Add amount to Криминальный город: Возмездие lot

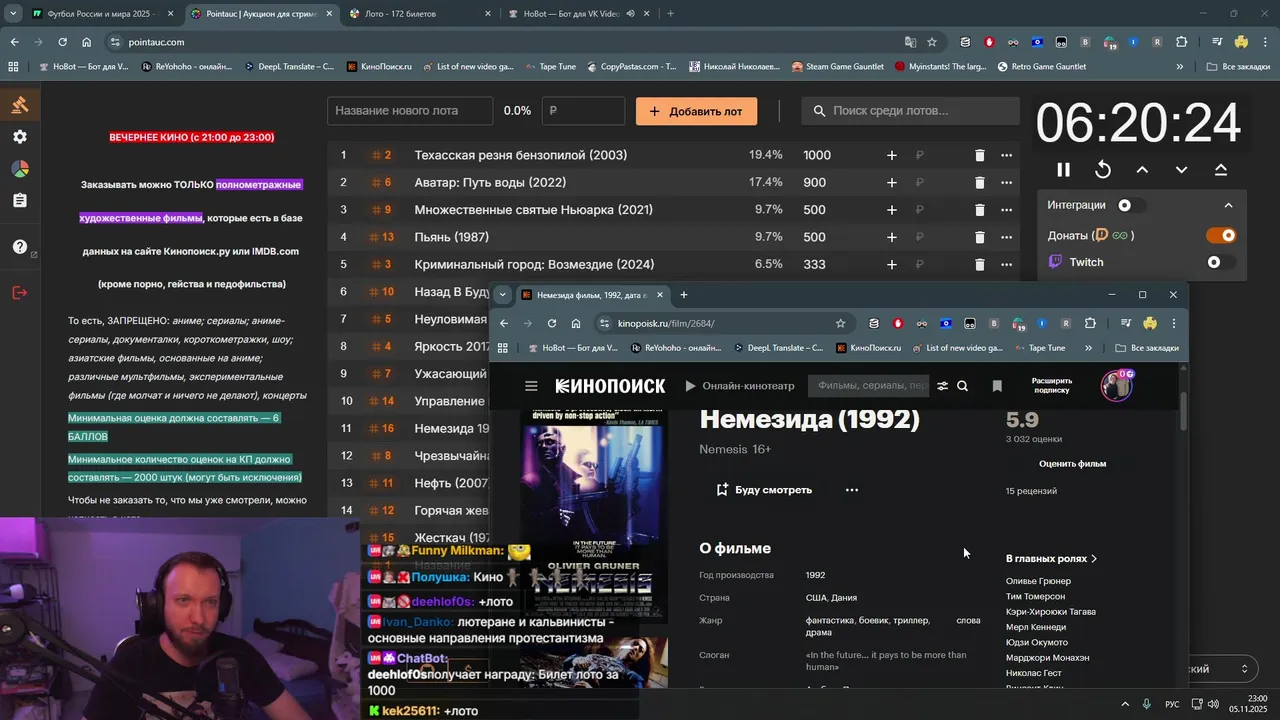click(892, 264)
